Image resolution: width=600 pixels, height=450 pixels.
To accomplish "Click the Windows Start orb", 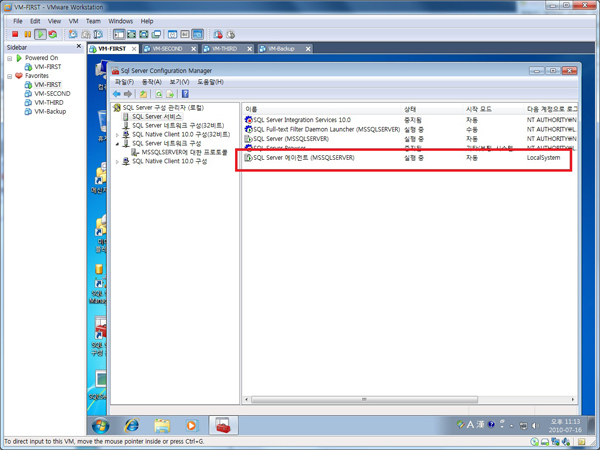I will click(101, 425).
